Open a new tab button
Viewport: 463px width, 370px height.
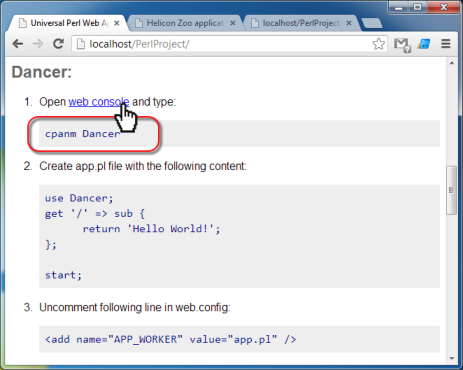tap(372, 23)
